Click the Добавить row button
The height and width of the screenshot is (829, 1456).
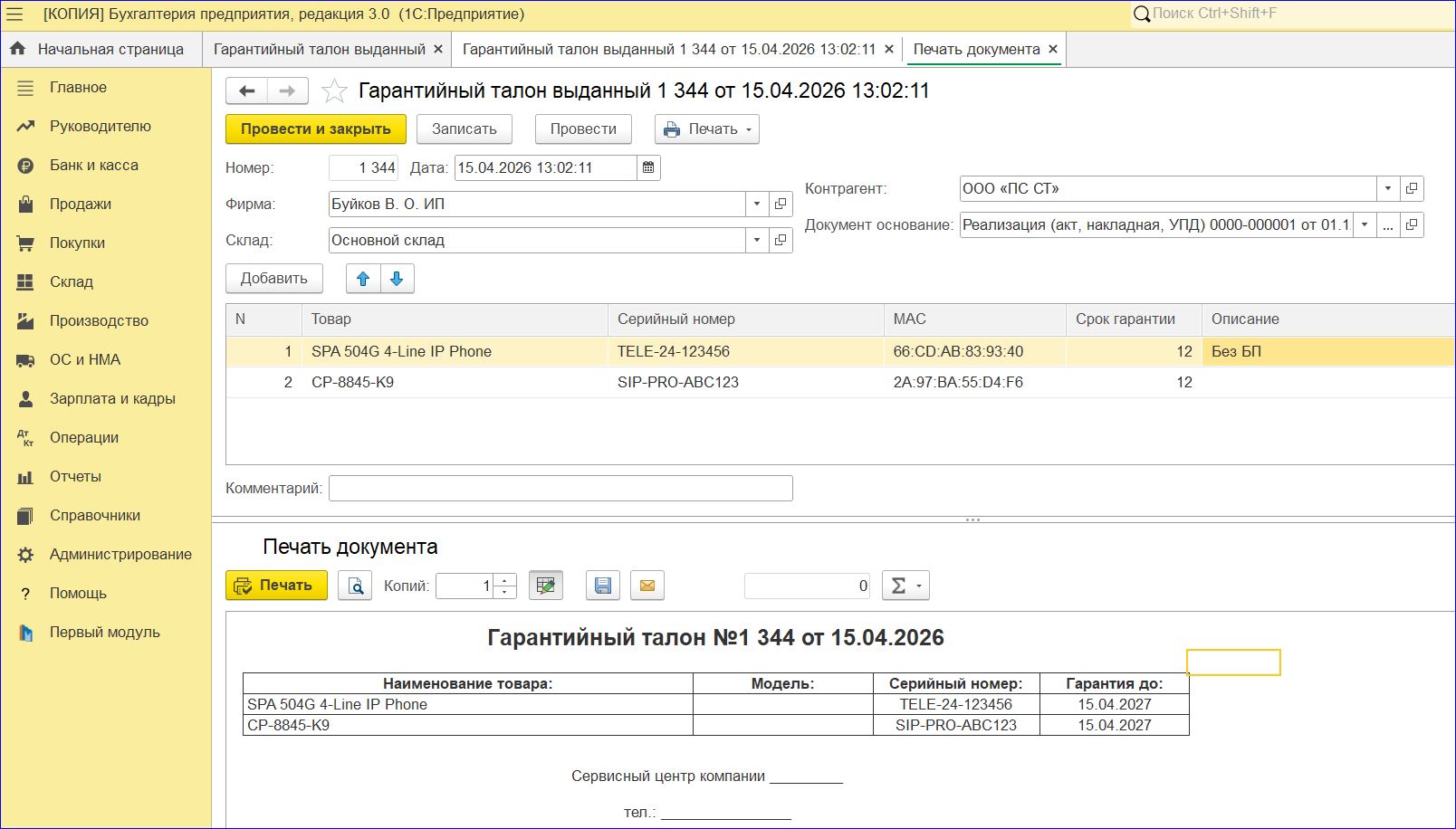[274, 279]
